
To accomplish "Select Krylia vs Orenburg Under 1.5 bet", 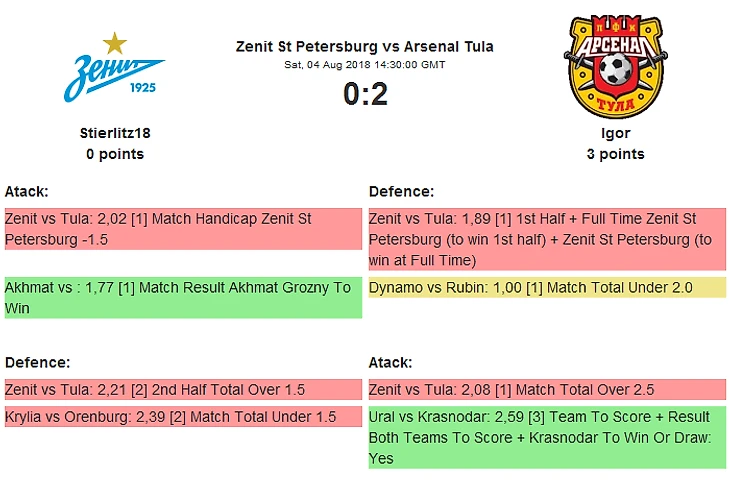I will pos(183,417).
